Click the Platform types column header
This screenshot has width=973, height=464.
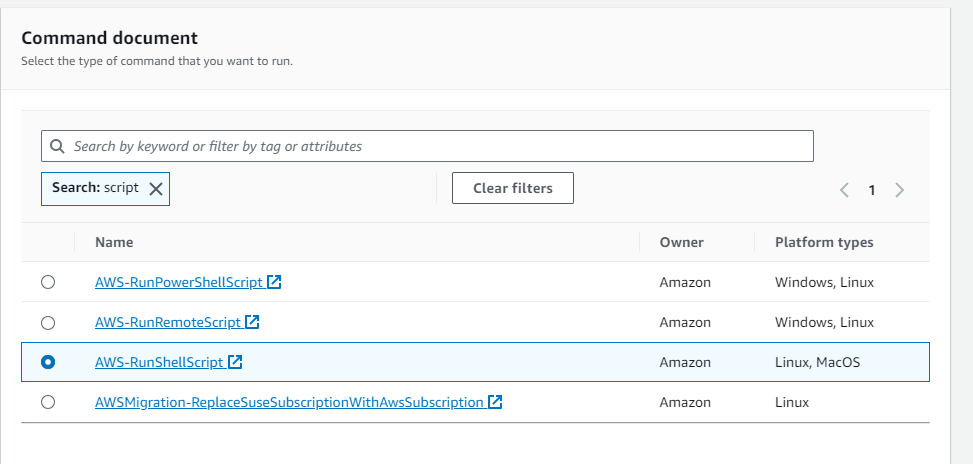(824, 242)
